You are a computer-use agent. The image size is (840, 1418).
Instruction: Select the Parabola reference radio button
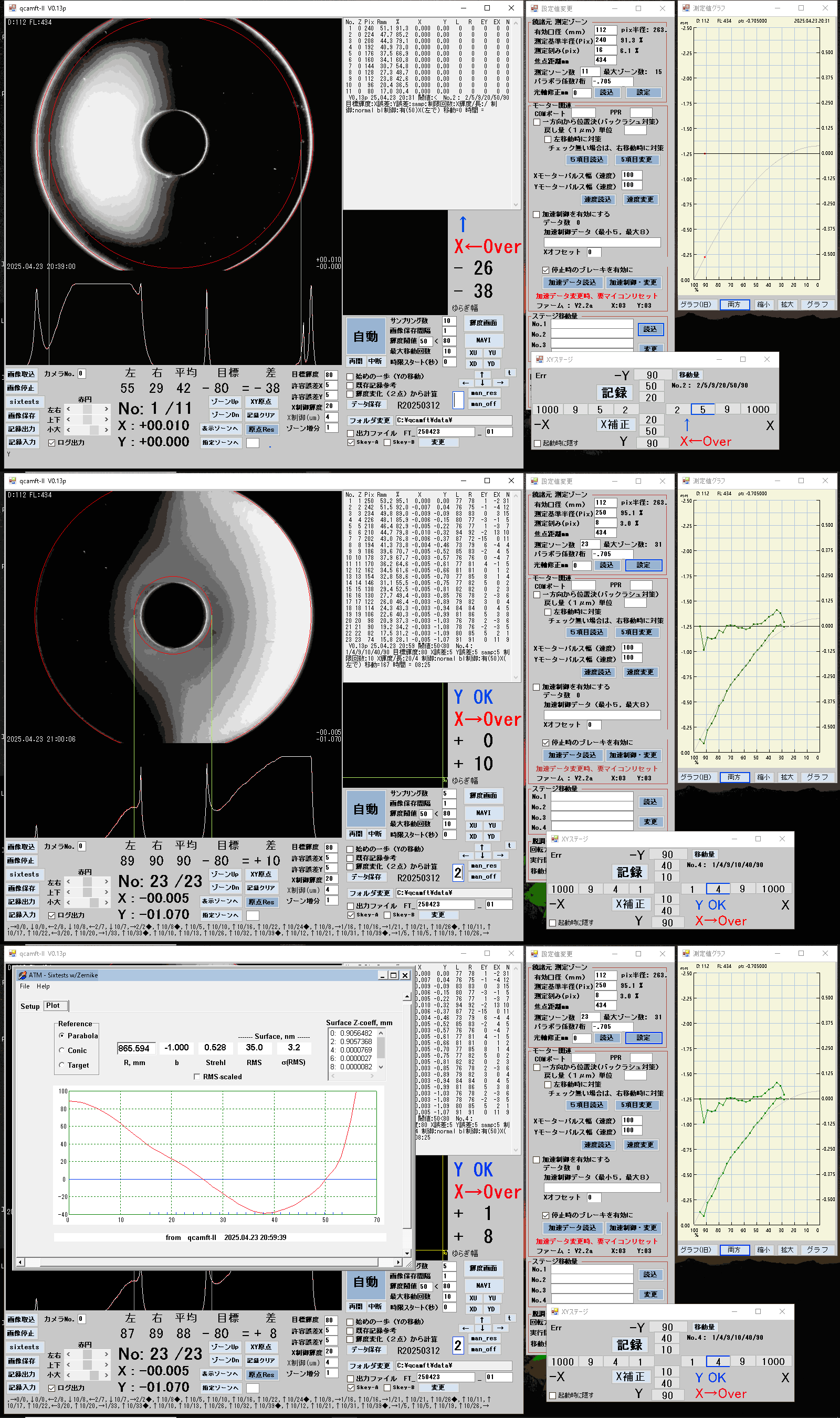62,1035
